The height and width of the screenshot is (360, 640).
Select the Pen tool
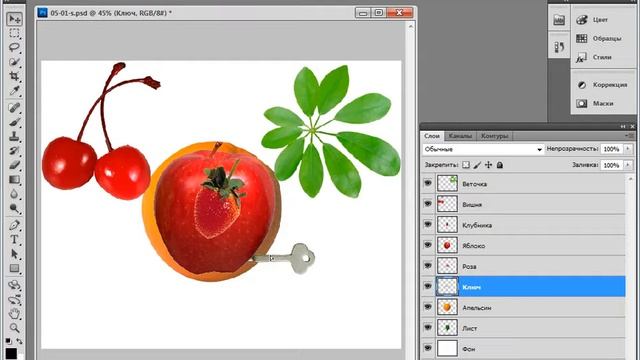pos(14,225)
